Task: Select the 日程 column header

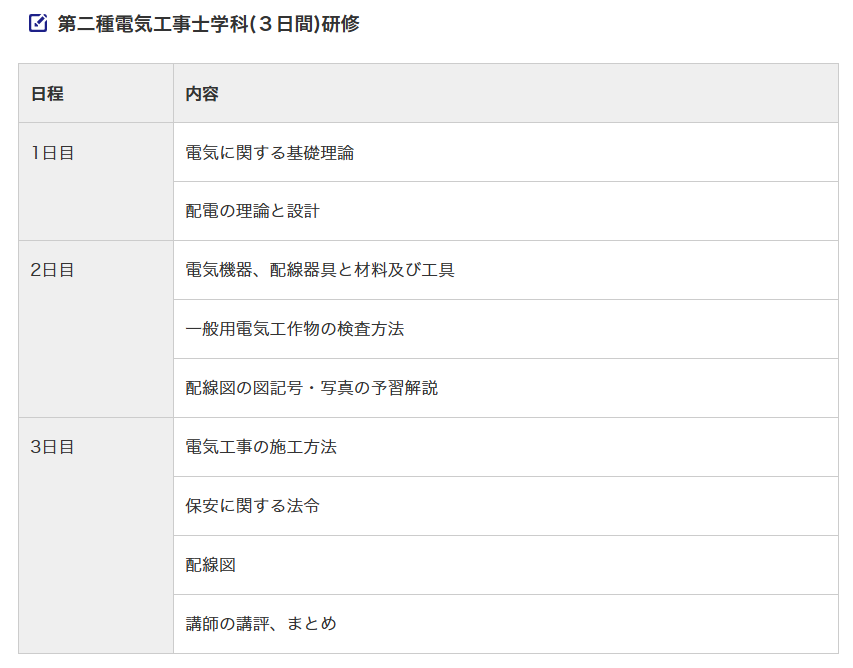Action: (x=47, y=94)
